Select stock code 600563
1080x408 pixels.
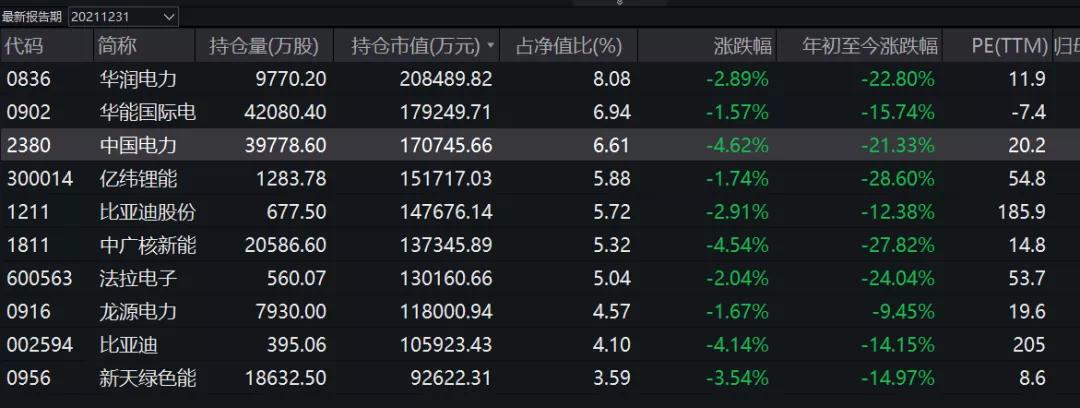[x=40, y=278]
